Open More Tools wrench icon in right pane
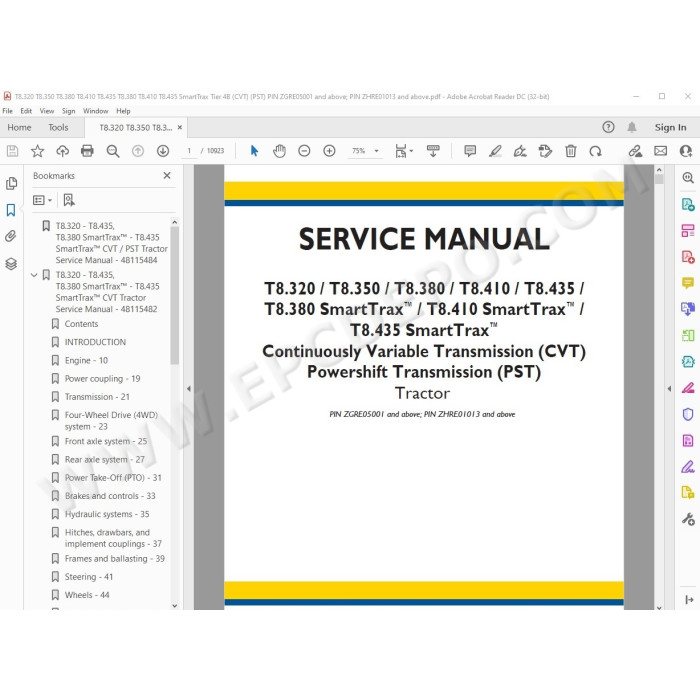This screenshot has width=700, height=700. click(688, 519)
